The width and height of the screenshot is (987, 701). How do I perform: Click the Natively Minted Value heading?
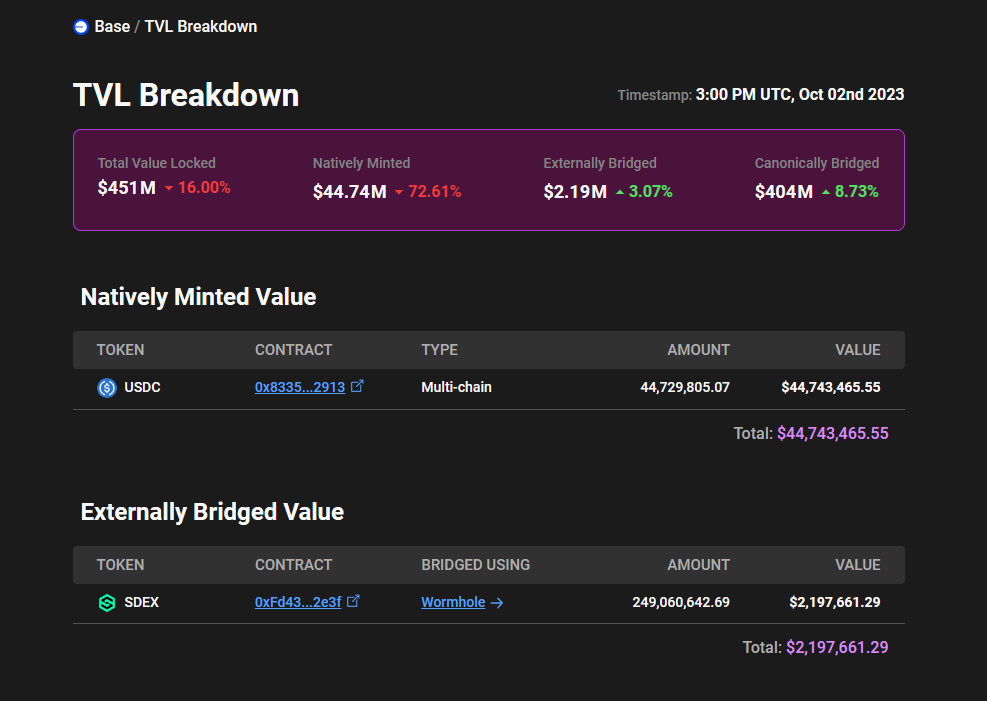coord(198,297)
